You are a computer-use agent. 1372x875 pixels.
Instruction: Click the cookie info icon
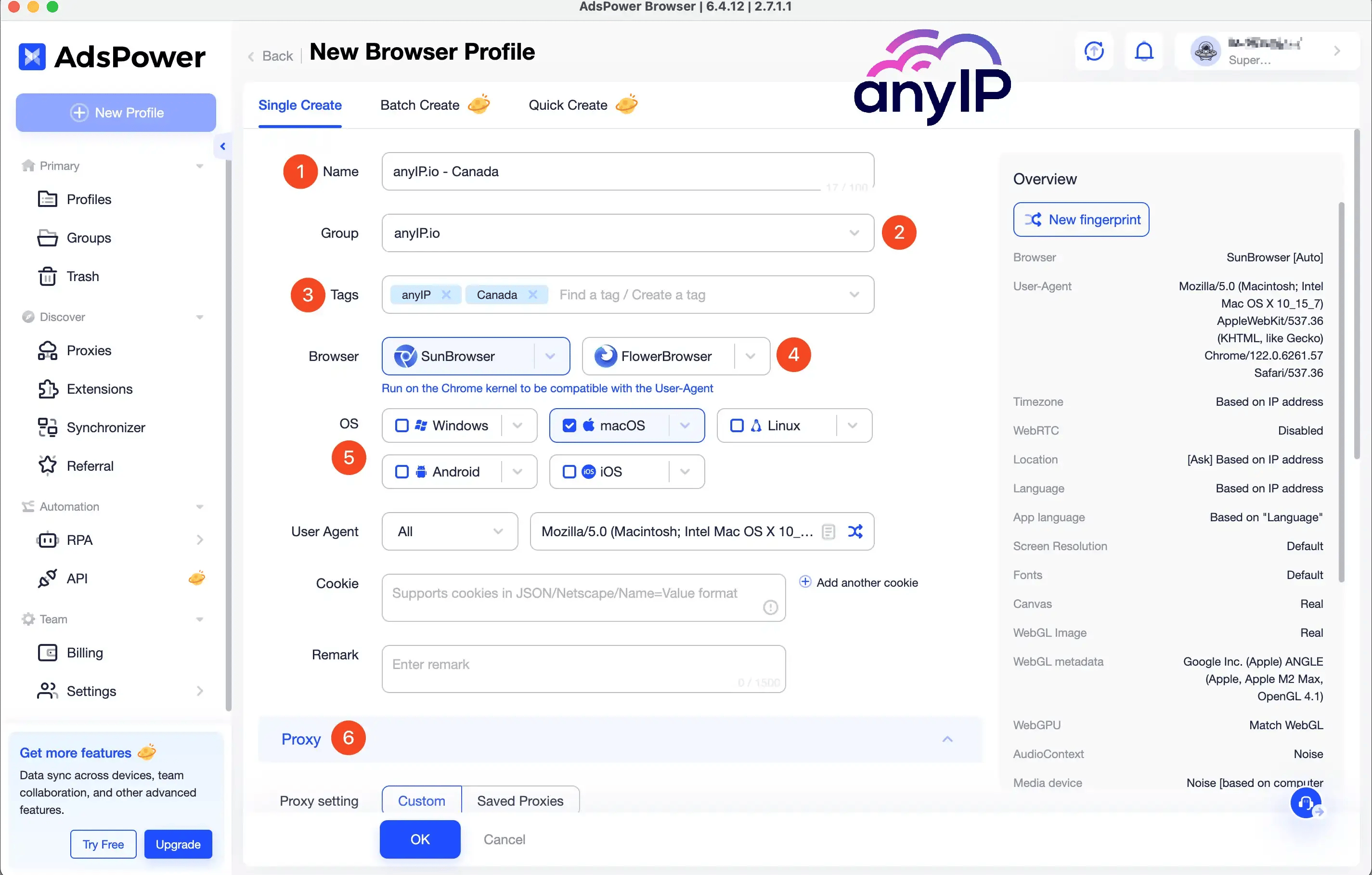[770, 607]
